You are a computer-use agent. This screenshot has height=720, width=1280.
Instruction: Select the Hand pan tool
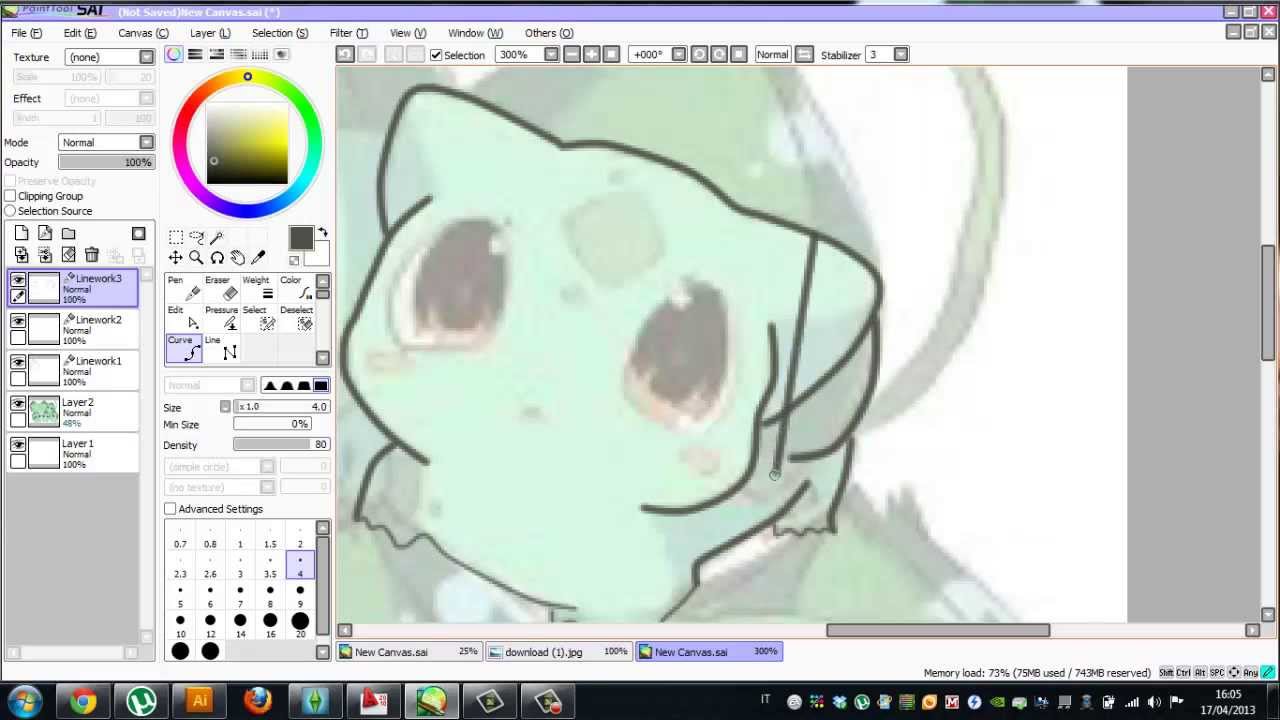pyautogui.click(x=238, y=258)
